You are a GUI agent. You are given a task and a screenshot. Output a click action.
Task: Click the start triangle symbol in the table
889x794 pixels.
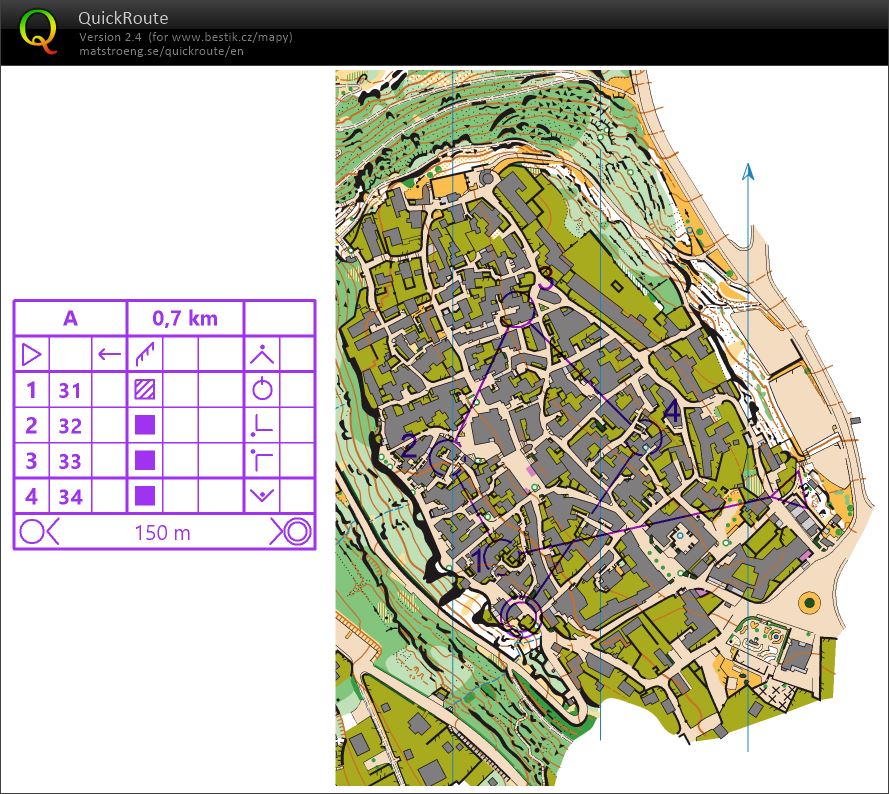pyautogui.click(x=31, y=353)
